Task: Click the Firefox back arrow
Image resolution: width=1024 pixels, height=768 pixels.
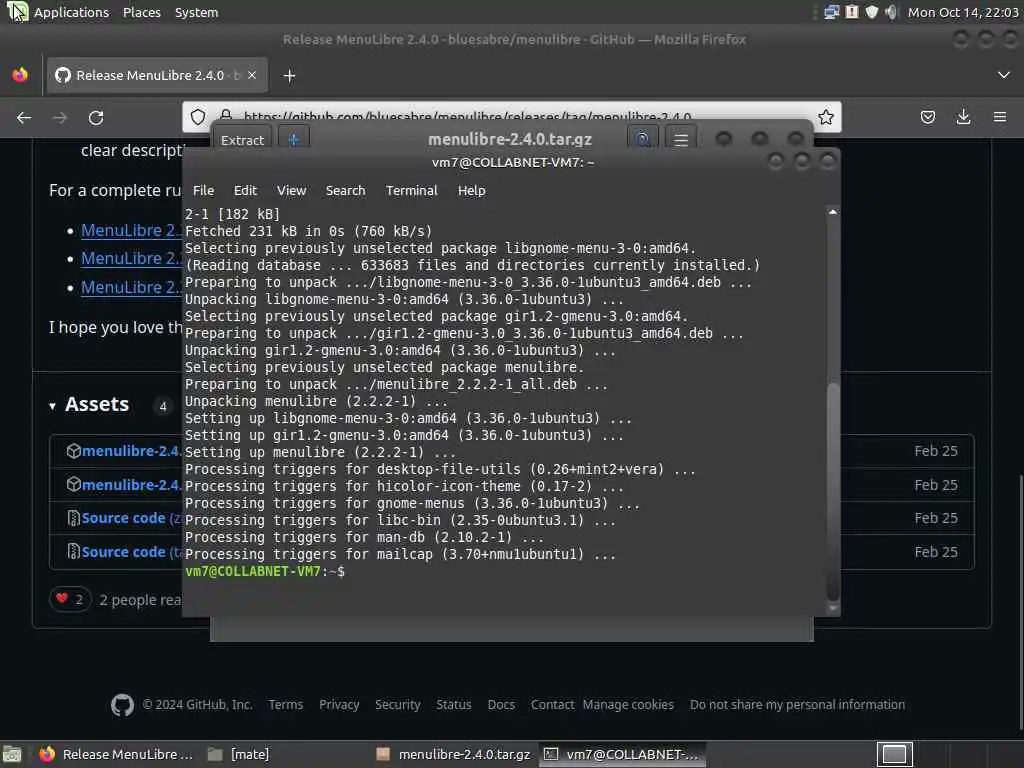Action: (x=24, y=118)
